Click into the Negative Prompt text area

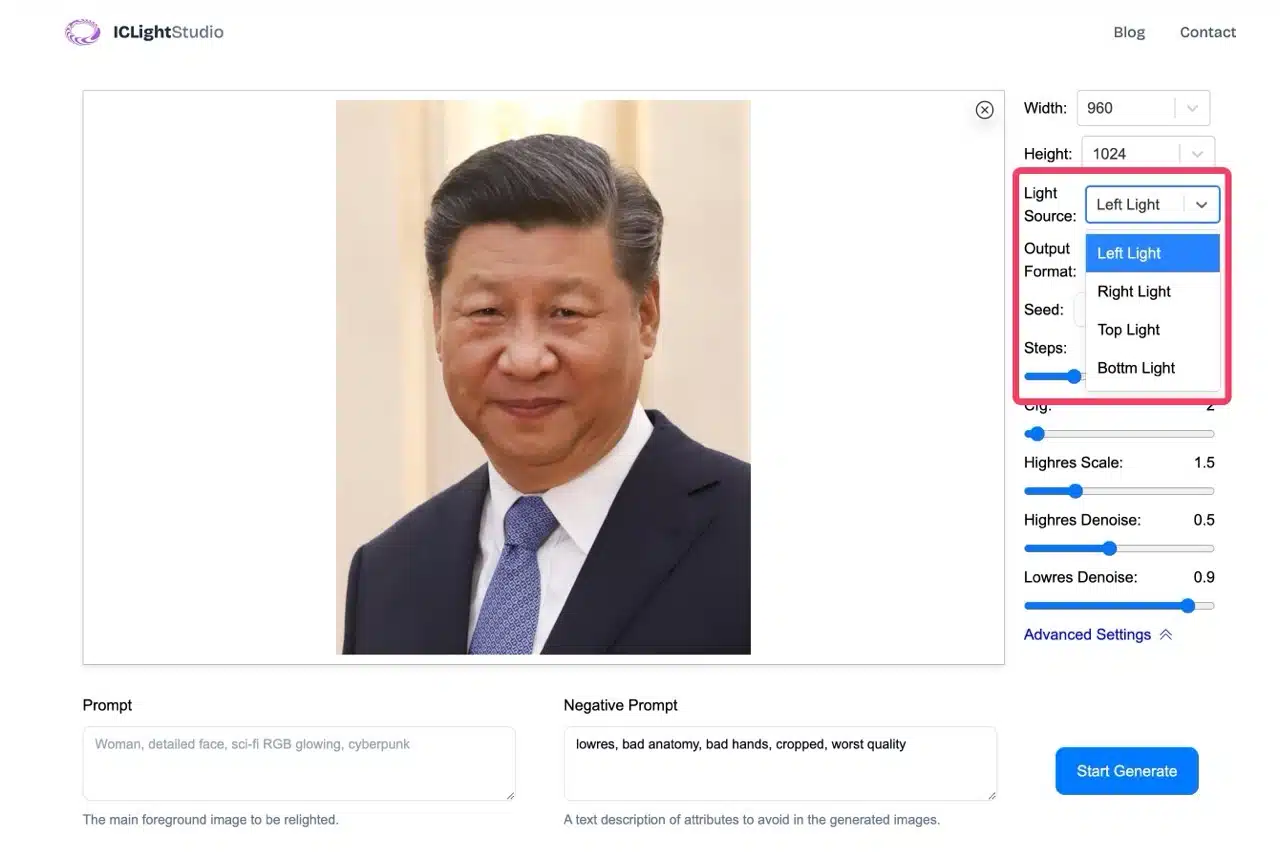pyautogui.click(x=780, y=763)
